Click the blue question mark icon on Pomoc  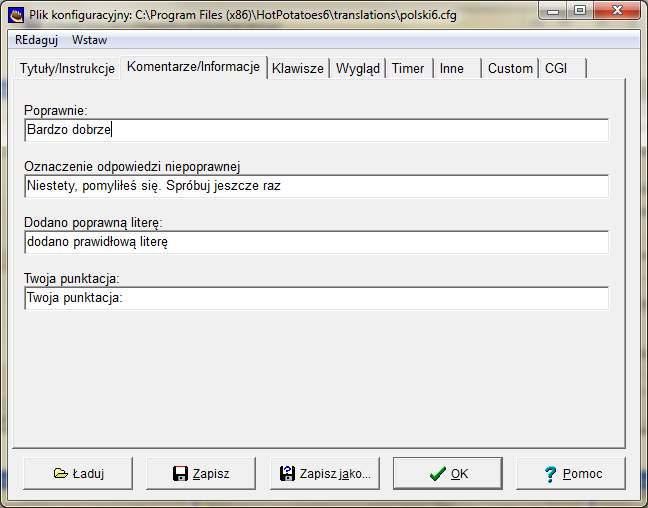coord(550,474)
